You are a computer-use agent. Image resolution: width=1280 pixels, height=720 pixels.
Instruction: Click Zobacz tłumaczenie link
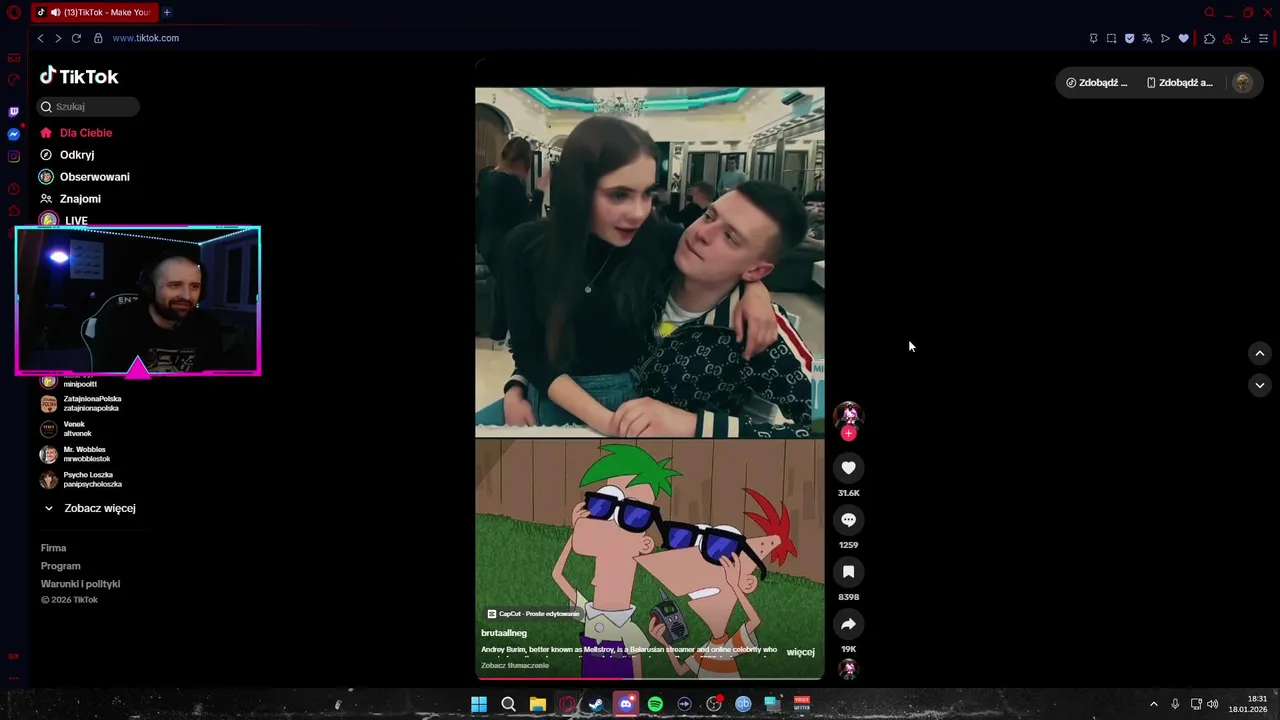[x=515, y=665]
